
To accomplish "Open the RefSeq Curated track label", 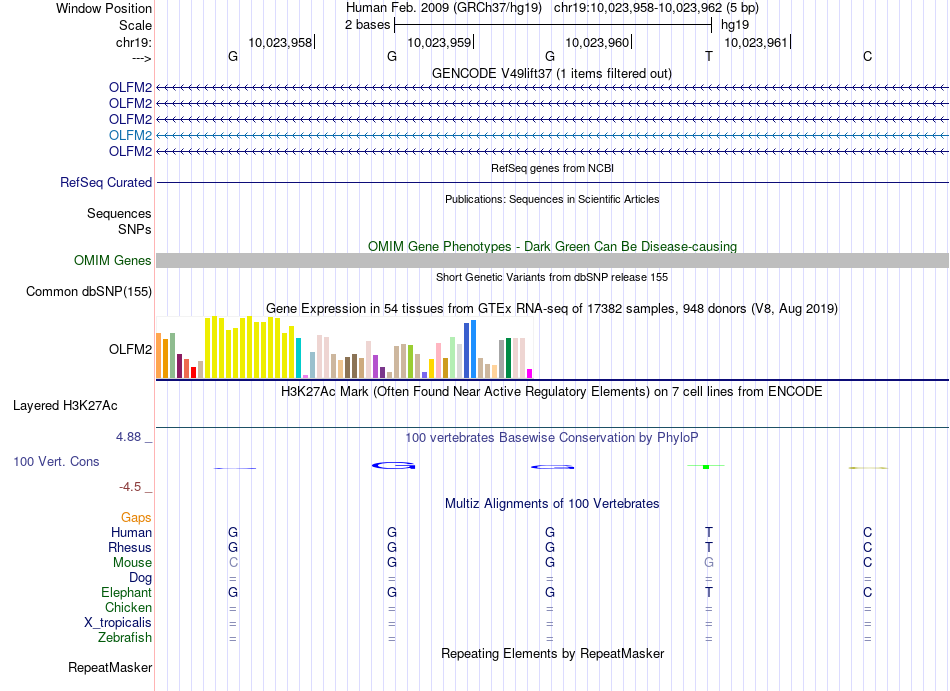I will click(x=106, y=182).
